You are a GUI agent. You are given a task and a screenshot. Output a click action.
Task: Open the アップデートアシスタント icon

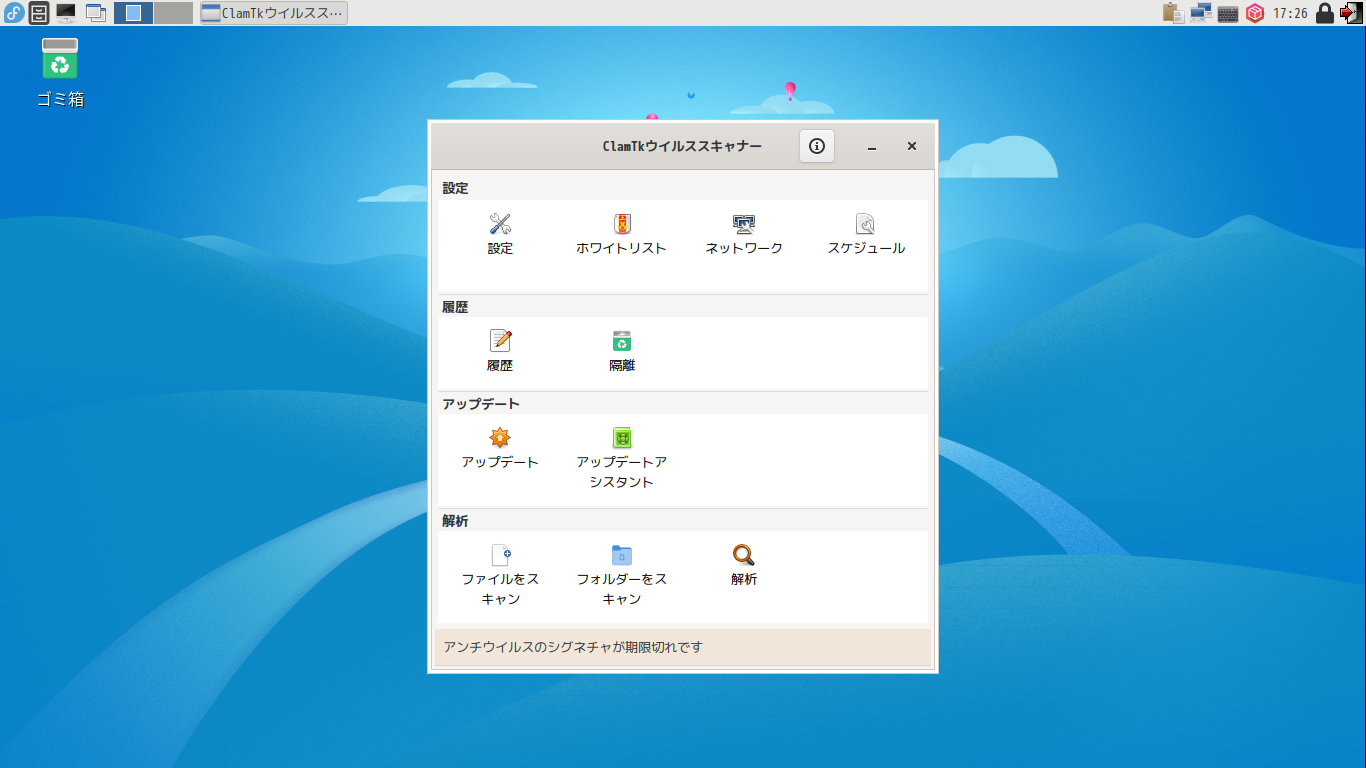[x=622, y=438]
